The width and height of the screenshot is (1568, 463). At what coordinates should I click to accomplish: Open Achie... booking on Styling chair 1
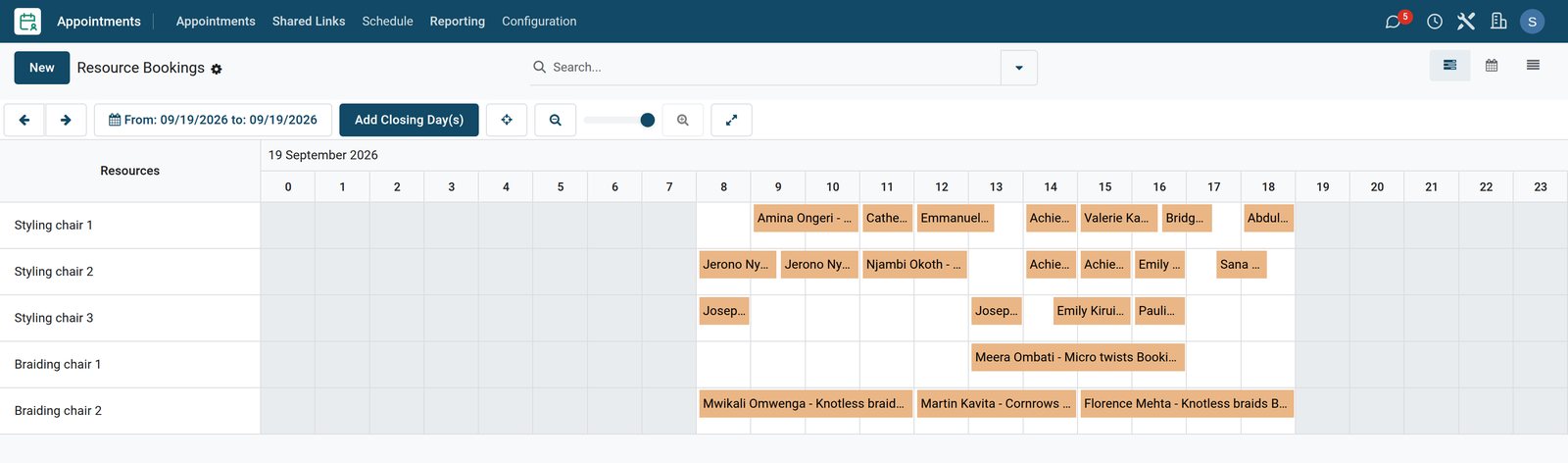pos(1051,218)
